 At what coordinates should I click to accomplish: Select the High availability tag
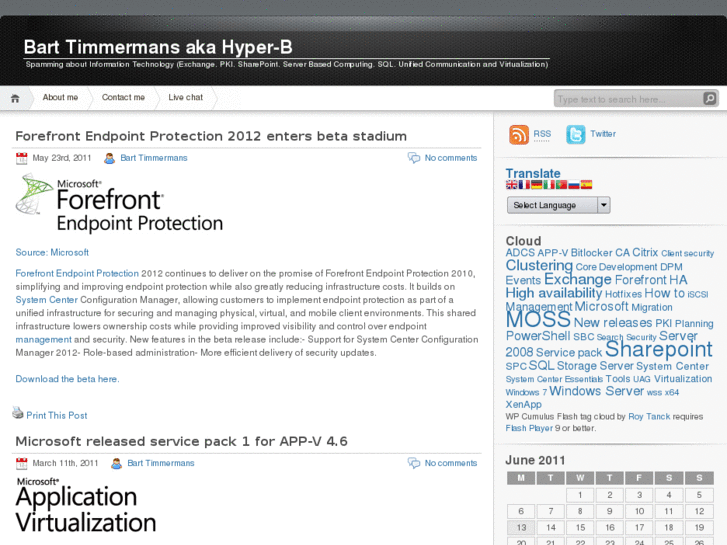coord(554,294)
